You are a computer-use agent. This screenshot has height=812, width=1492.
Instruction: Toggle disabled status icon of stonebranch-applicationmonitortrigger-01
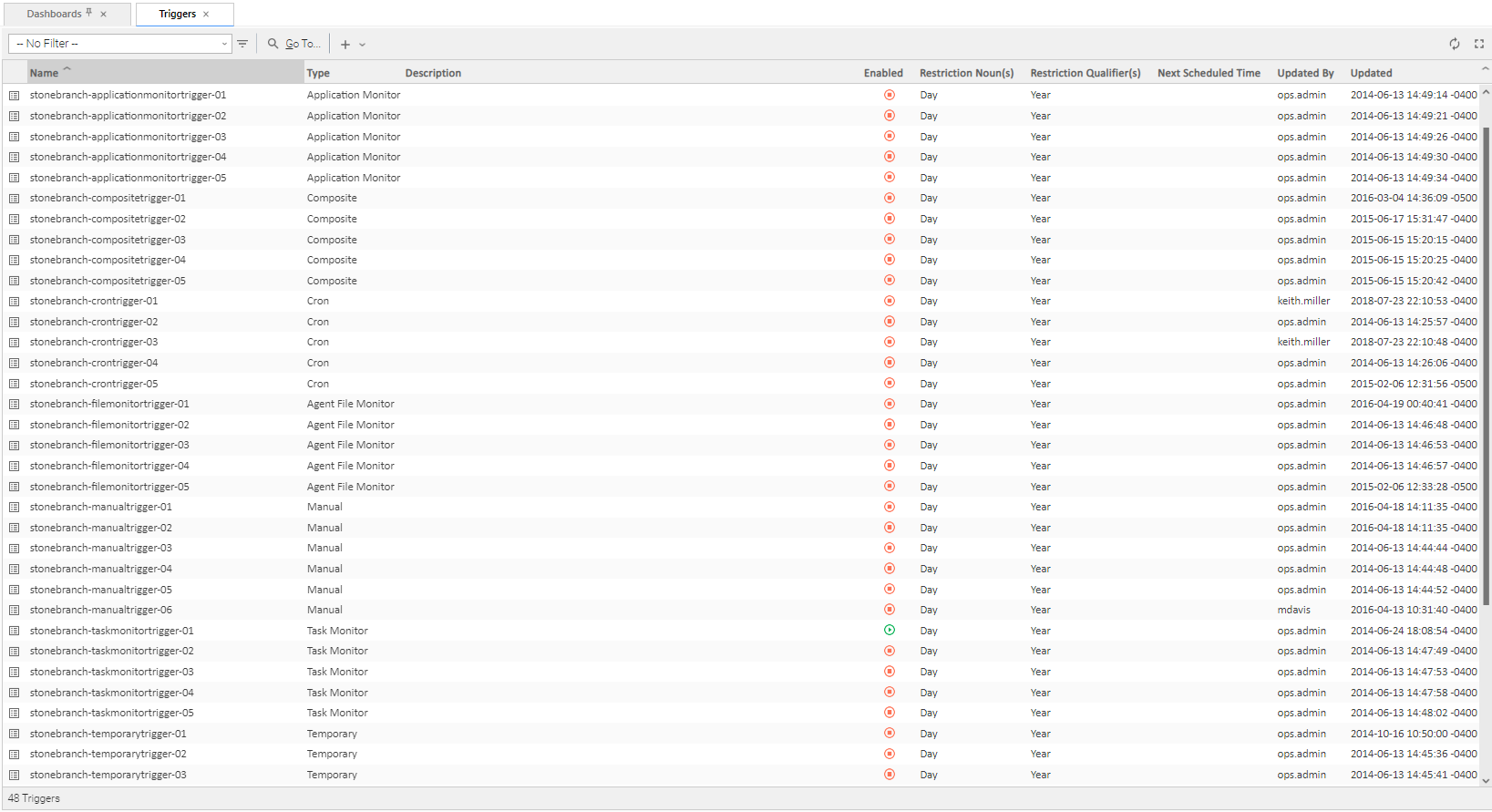pyautogui.click(x=890, y=95)
